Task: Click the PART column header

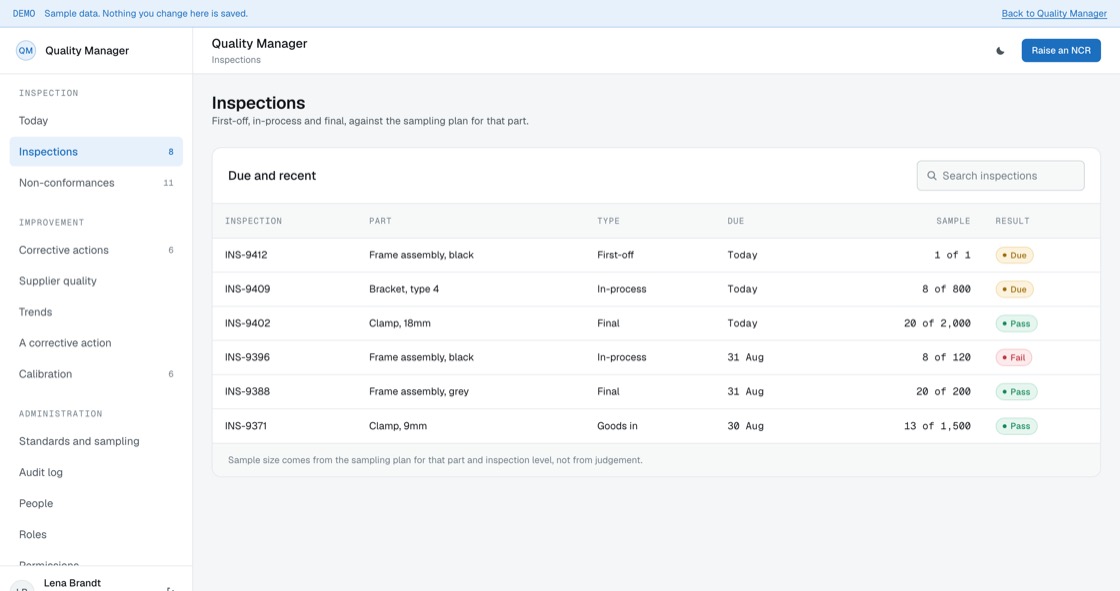Action: tap(380, 221)
